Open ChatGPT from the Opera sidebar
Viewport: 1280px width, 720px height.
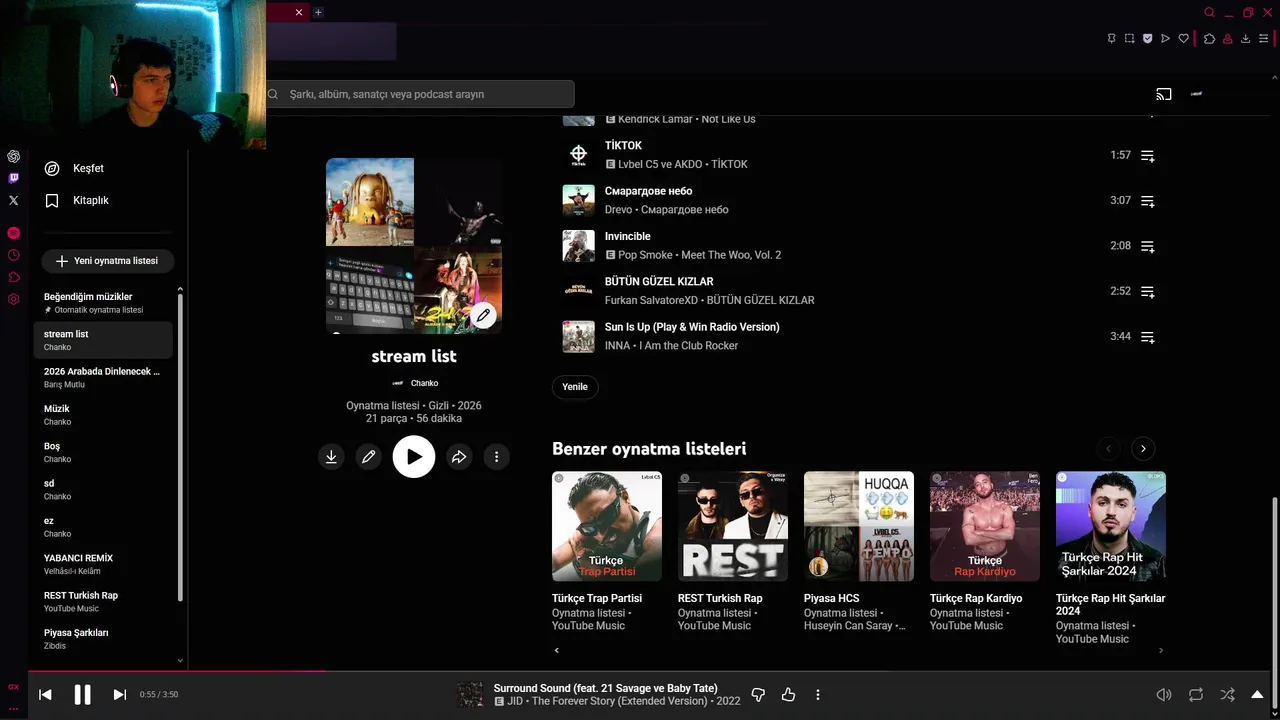click(x=13, y=156)
